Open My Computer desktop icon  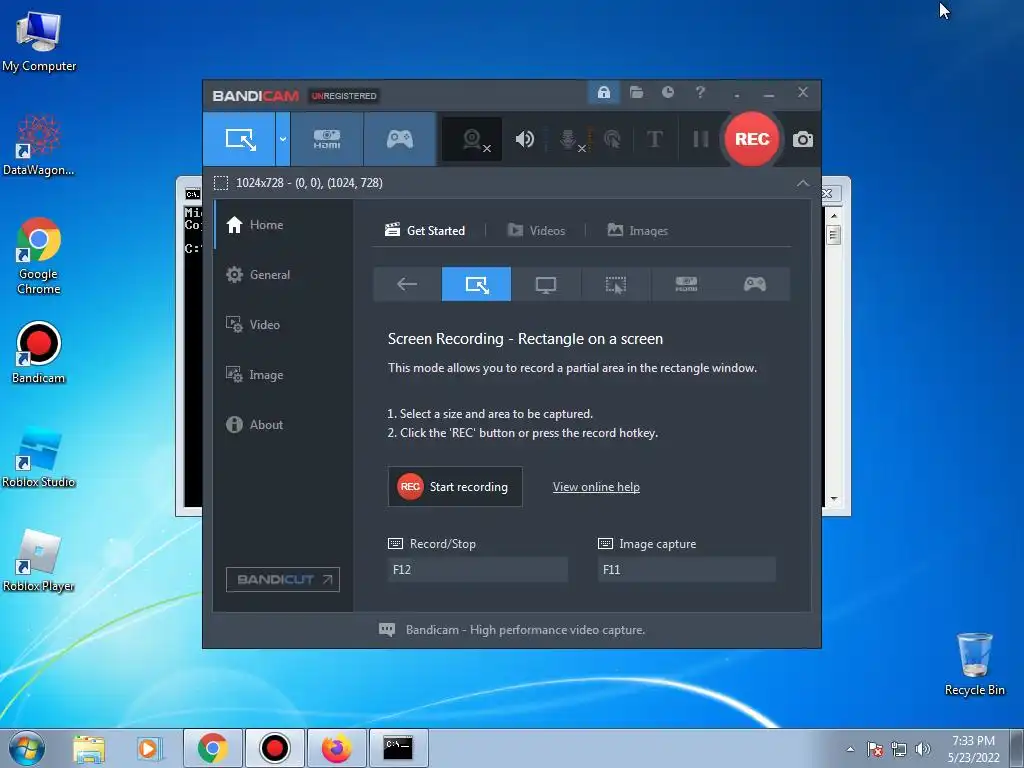point(39,42)
